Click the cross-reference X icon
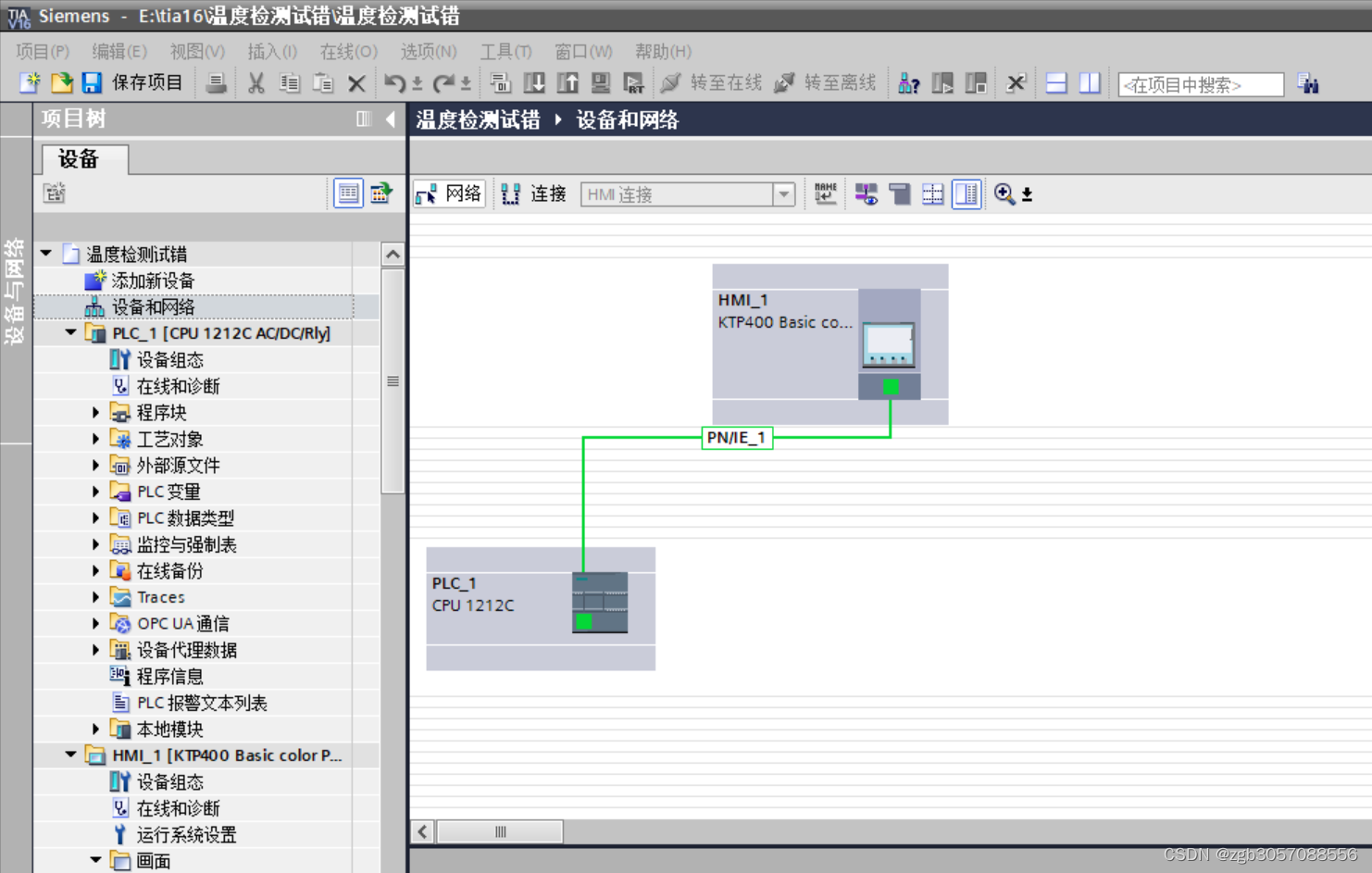1372x873 pixels. pos(1016,83)
